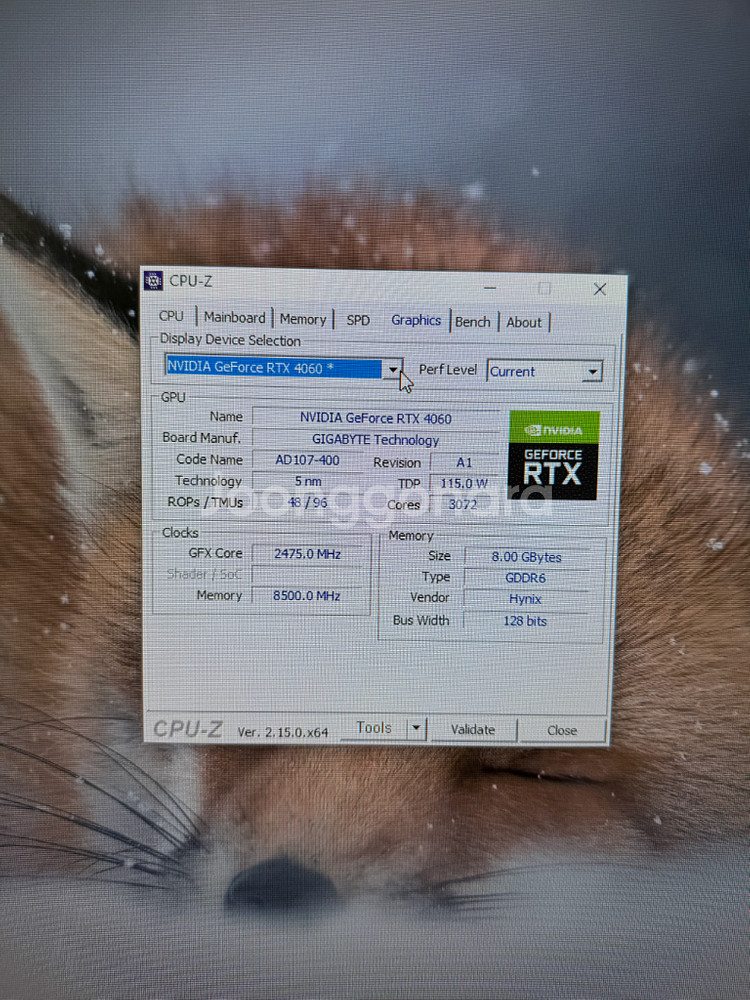Viewport: 750px width, 1000px height.
Task: Click the memory size 8.00 GBytes value
Action: click(526, 557)
